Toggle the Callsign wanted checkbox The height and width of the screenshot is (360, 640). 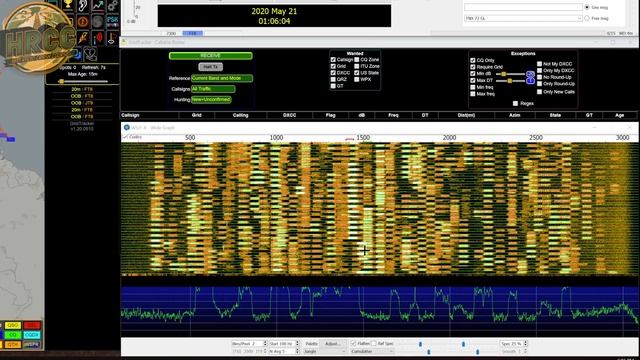(x=333, y=60)
